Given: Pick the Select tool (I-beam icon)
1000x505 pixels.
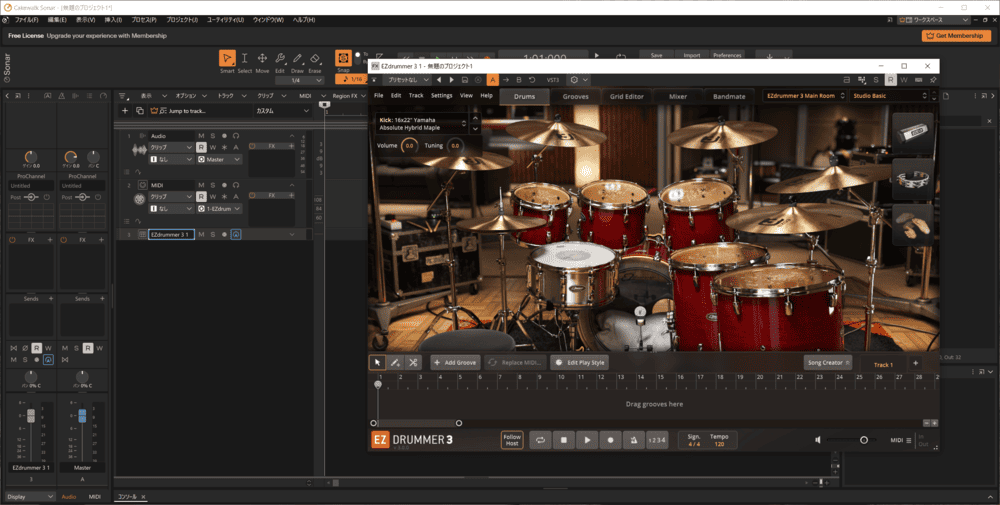Looking at the screenshot, I should coord(244,59).
